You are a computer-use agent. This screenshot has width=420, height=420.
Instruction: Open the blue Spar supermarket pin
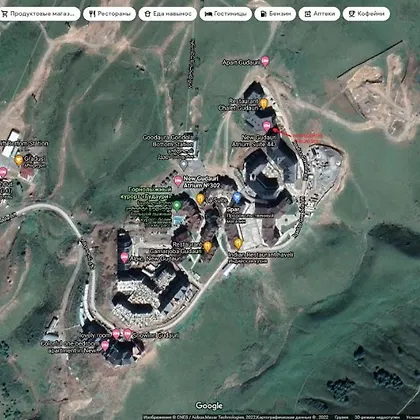pyautogui.click(x=237, y=198)
